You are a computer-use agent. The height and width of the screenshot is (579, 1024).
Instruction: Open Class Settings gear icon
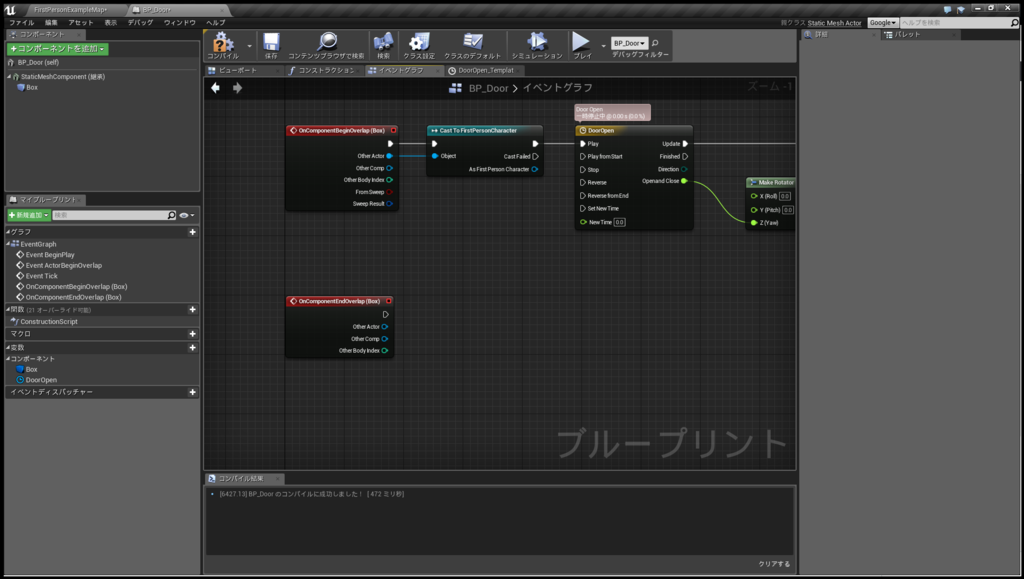tap(419, 44)
